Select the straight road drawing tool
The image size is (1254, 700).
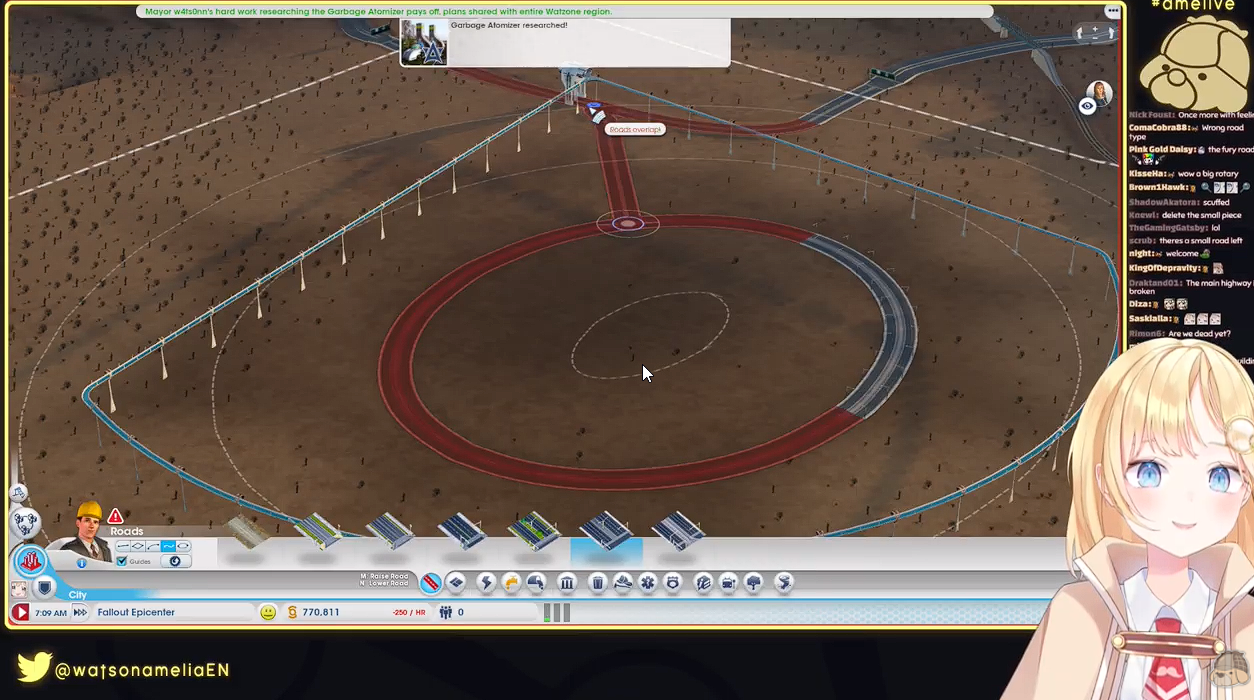click(x=123, y=546)
